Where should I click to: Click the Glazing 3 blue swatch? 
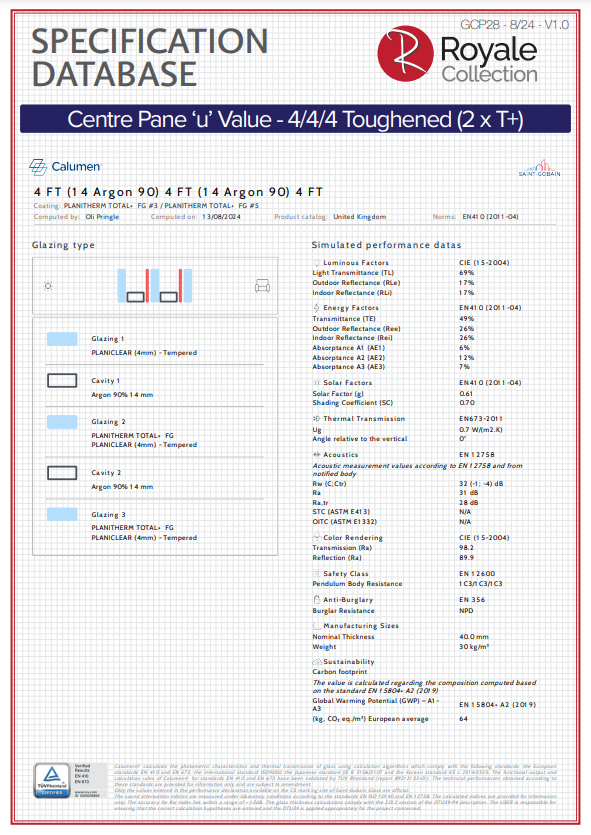62,514
